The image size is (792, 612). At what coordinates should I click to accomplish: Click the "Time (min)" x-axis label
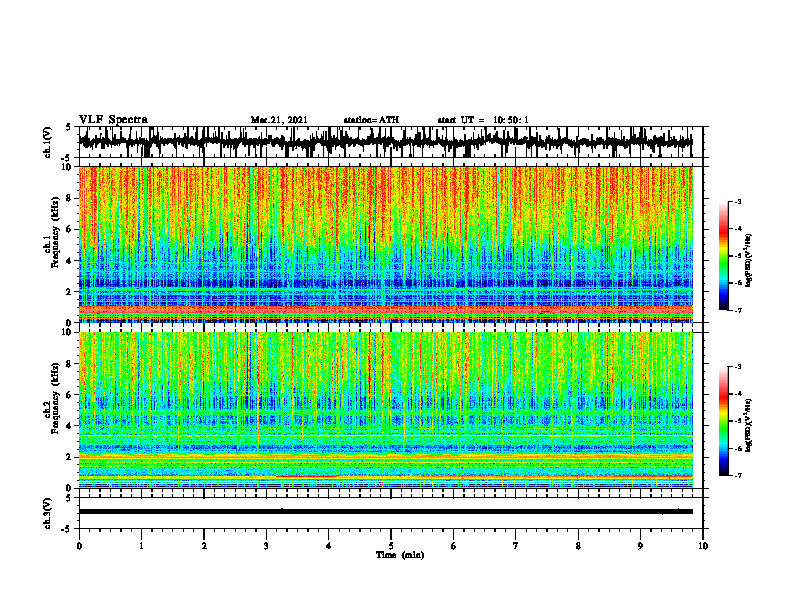pyautogui.click(x=400, y=555)
